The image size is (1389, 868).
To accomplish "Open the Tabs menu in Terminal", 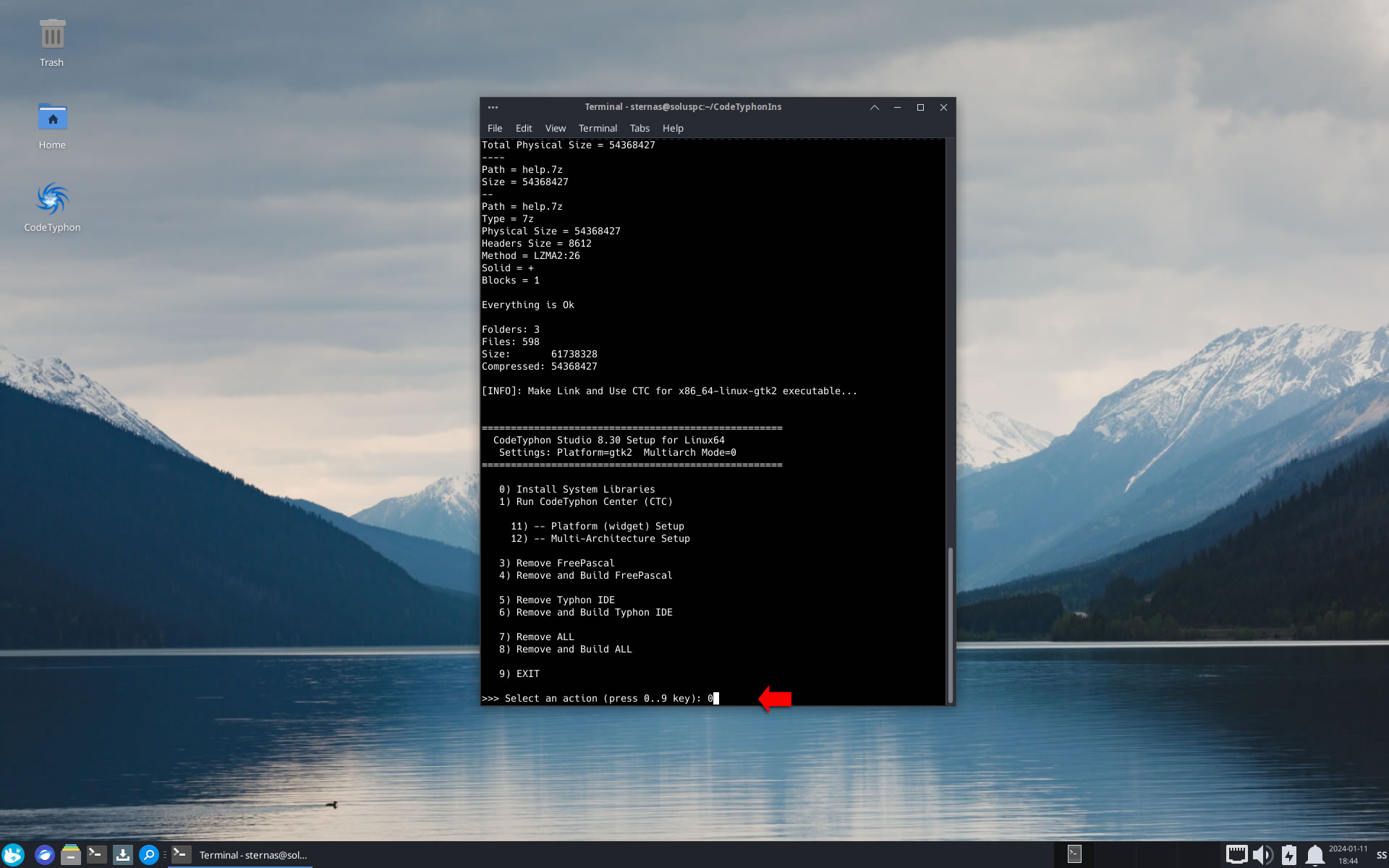I will 640,128.
